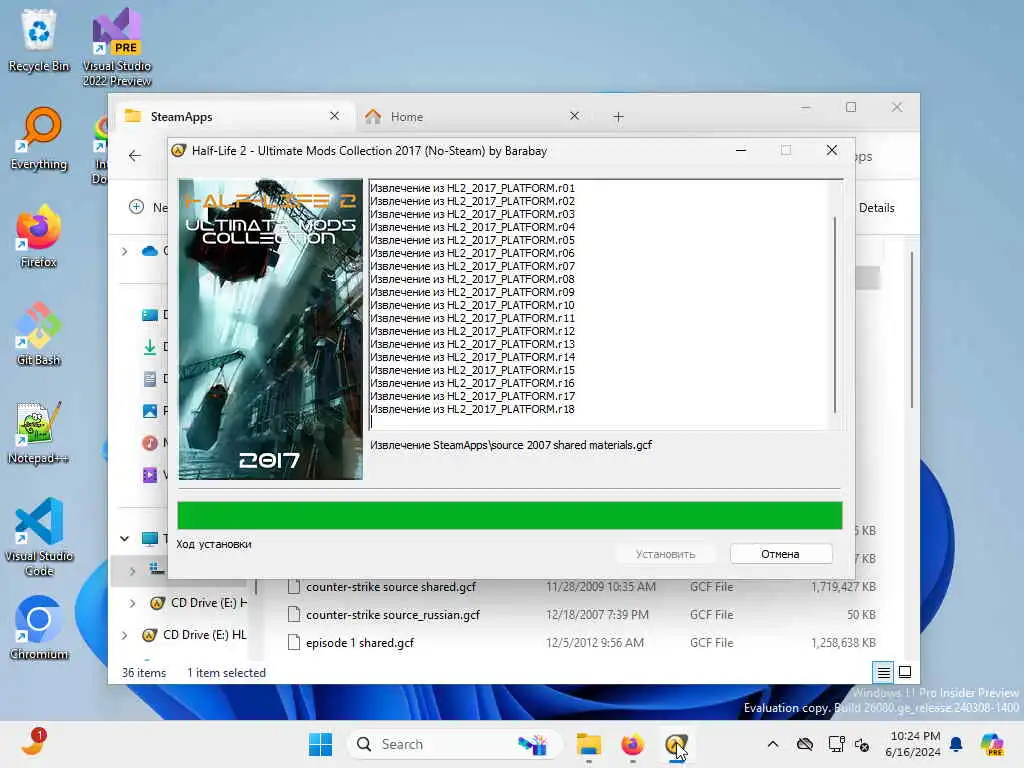Switch Explorer to large thumbnails view
This screenshot has width=1024, height=768.
pos(905,672)
